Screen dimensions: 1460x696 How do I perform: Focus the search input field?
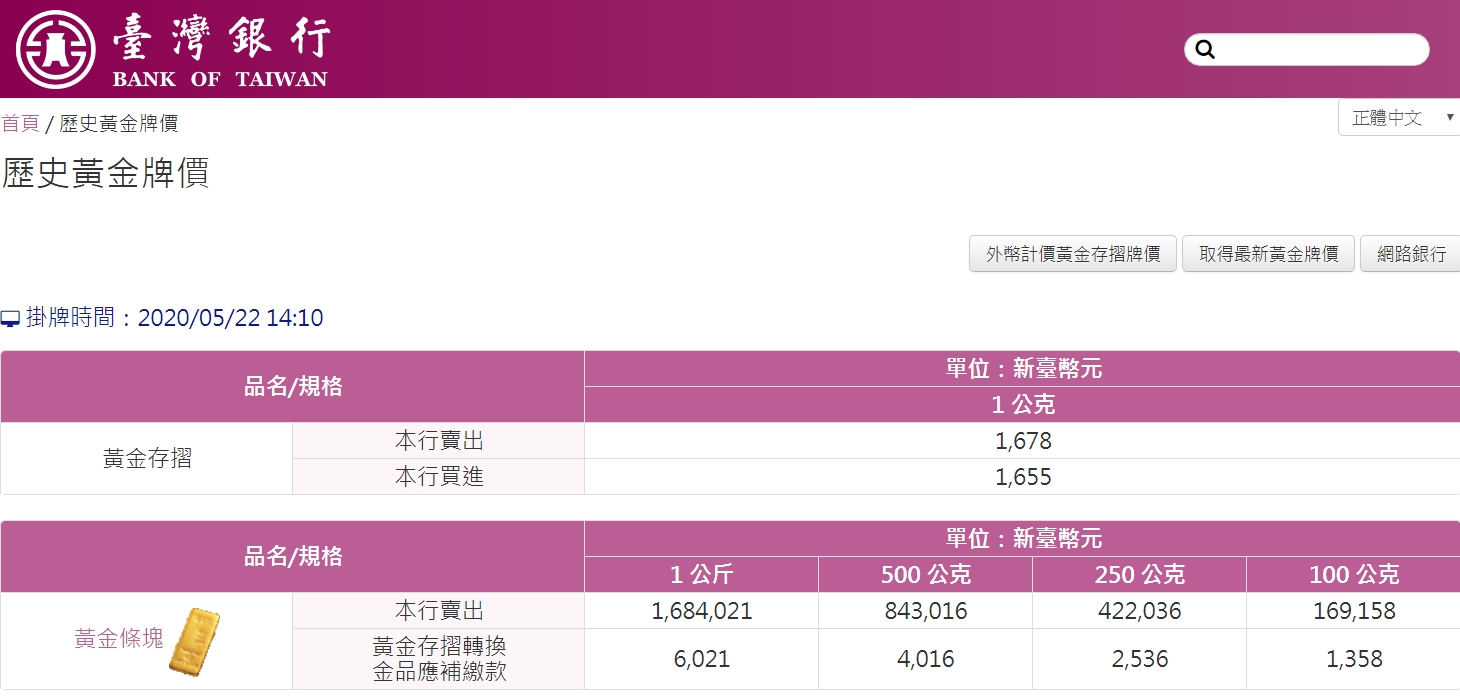pos(1307,50)
